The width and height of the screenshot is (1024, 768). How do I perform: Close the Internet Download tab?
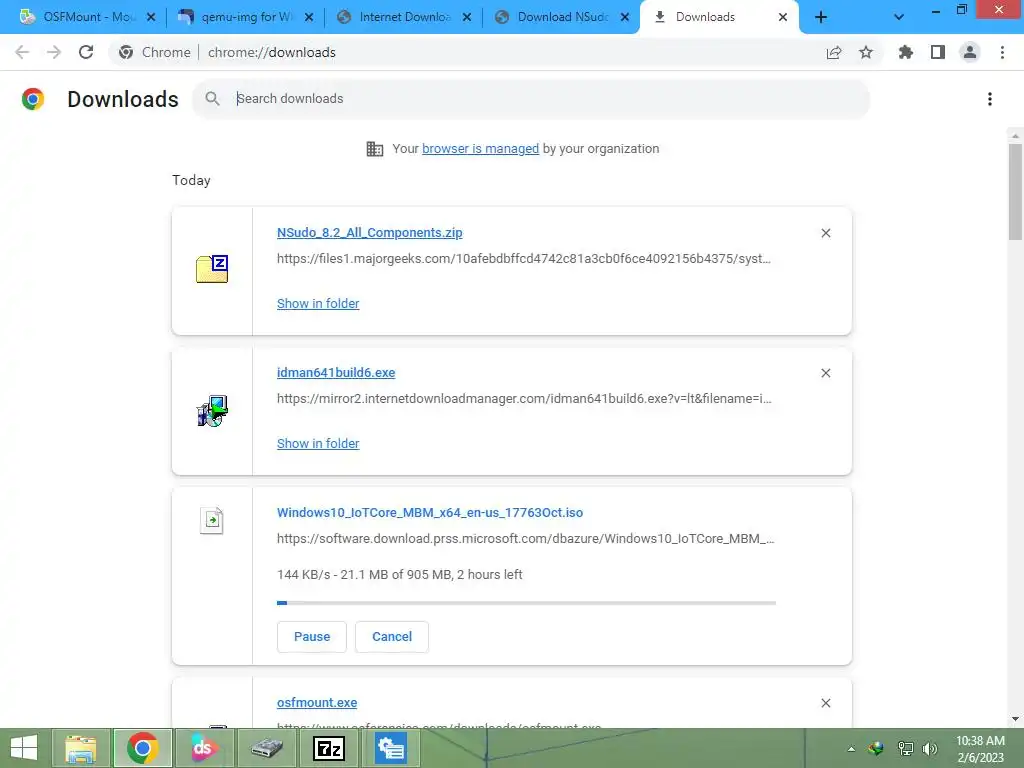[x=467, y=17]
